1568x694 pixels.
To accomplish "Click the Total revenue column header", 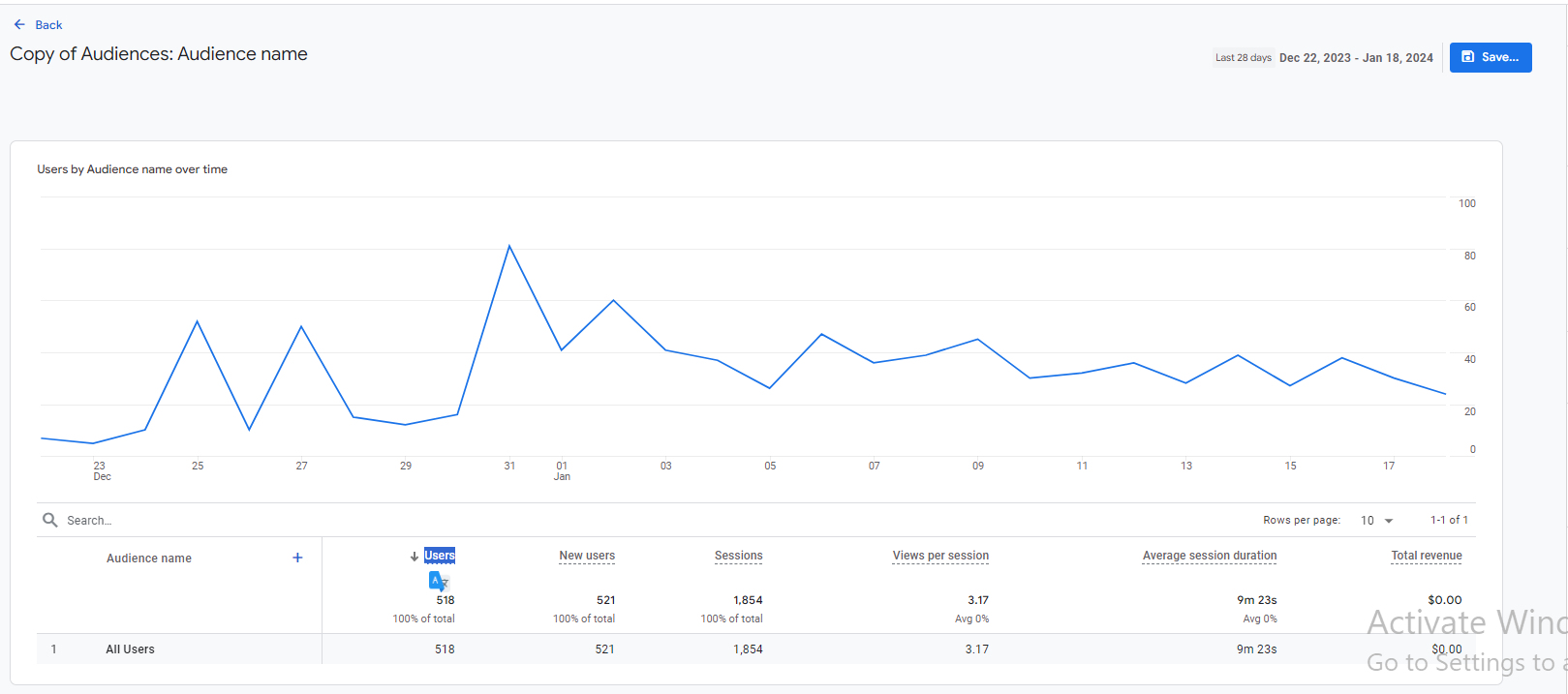I will 1426,556.
